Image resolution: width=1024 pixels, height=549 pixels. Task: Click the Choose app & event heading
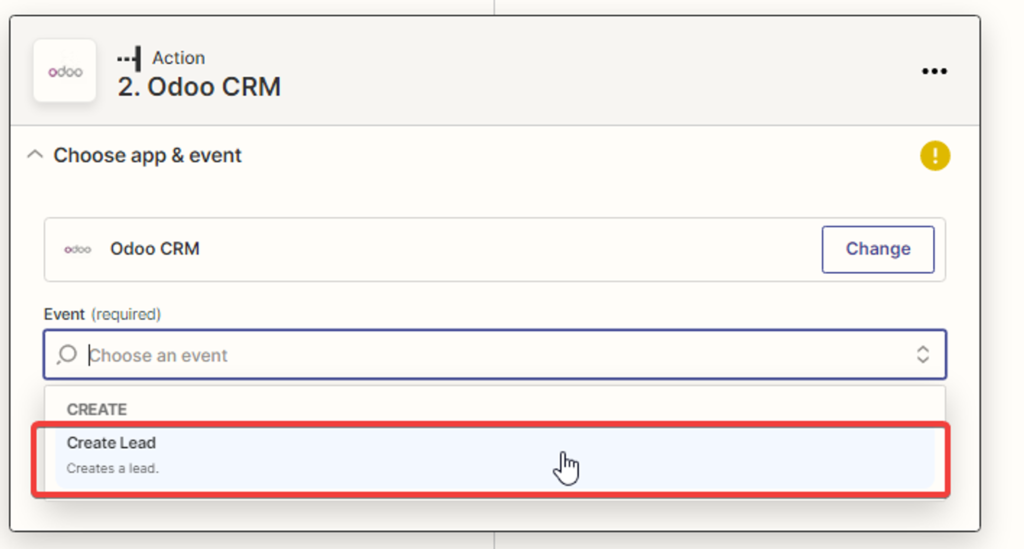pos(147,156)
